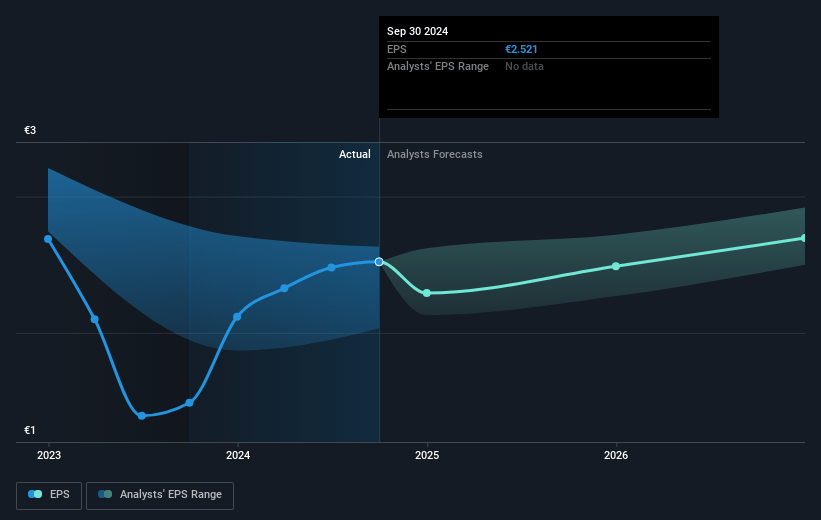Viewport: 821px width, 520px height.
Task: Click the €3 y-axis label
Action: point(30,130)
